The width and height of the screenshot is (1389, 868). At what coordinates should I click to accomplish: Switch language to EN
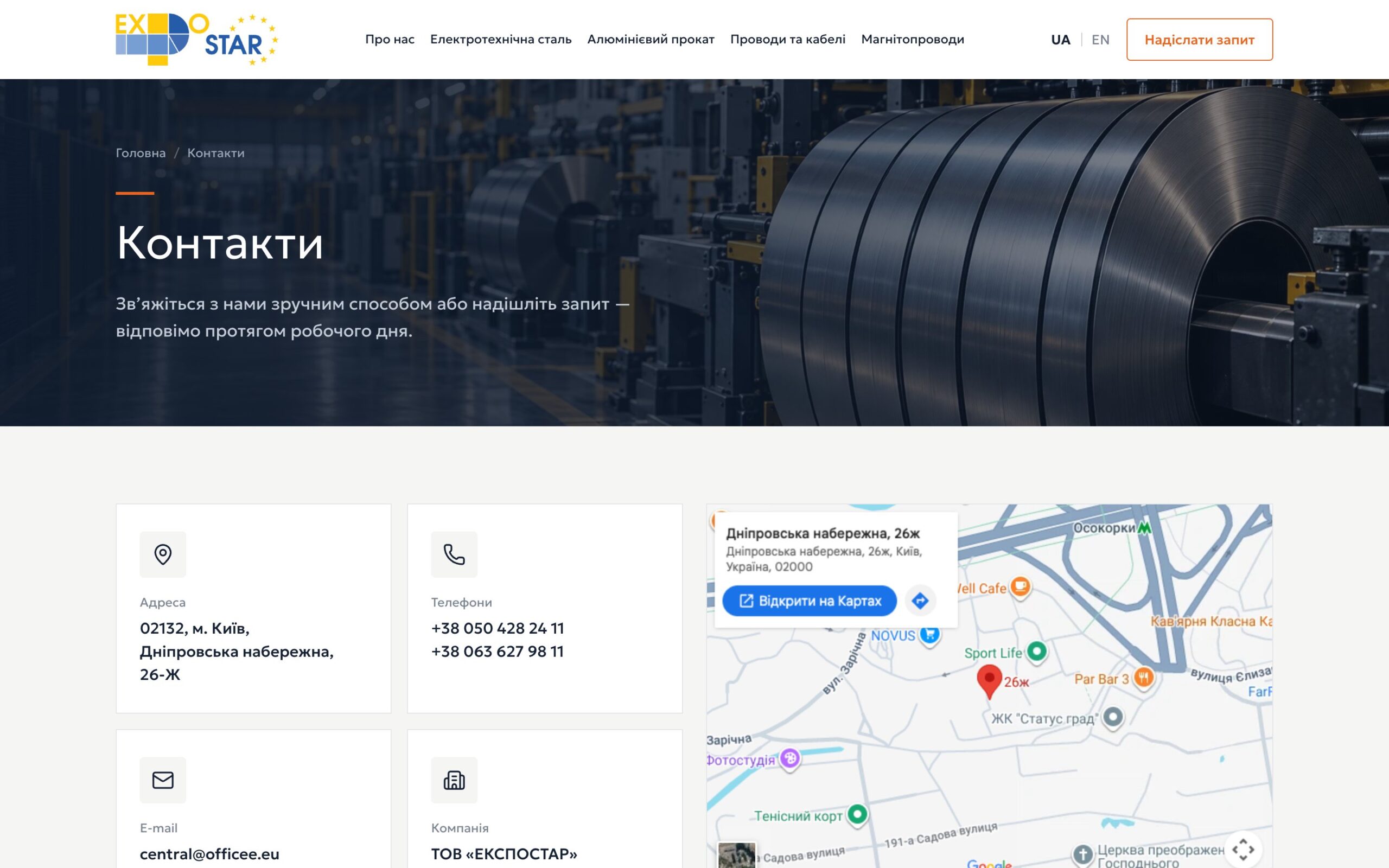pyautogui.click(x=1100, y=40)
